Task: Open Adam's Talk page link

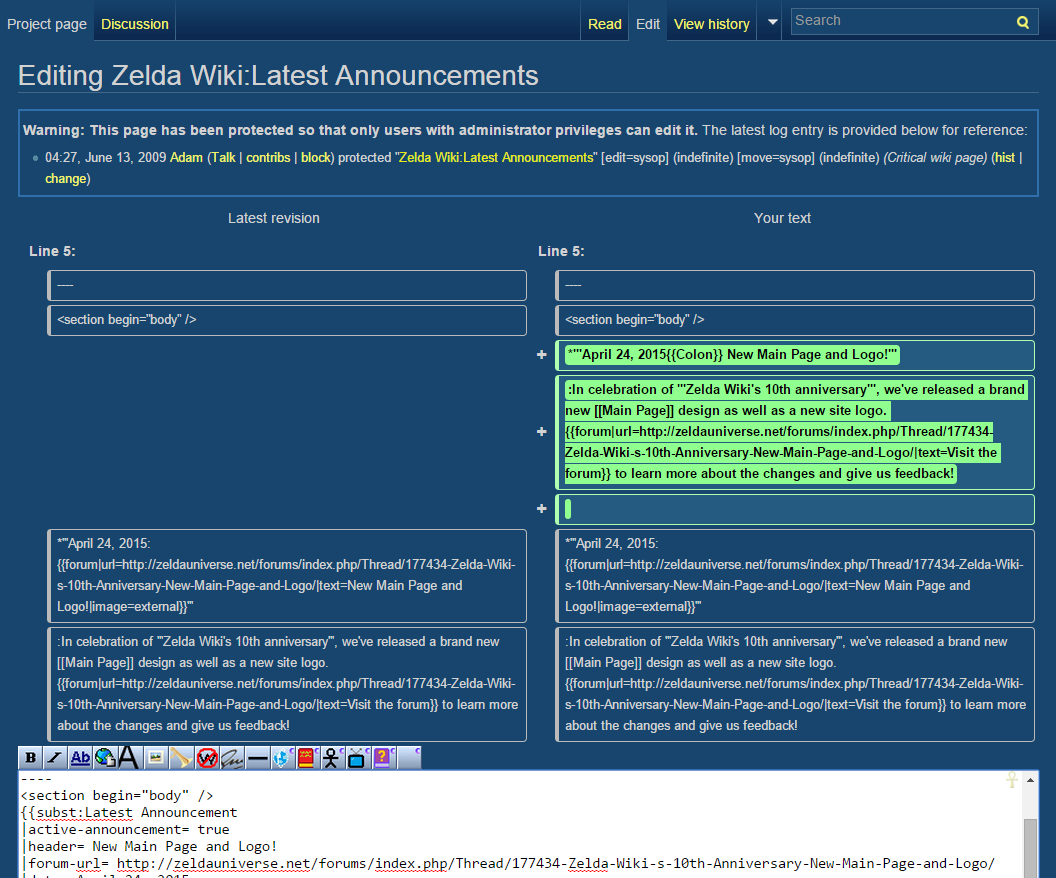Action: click(x=223, y=158)
